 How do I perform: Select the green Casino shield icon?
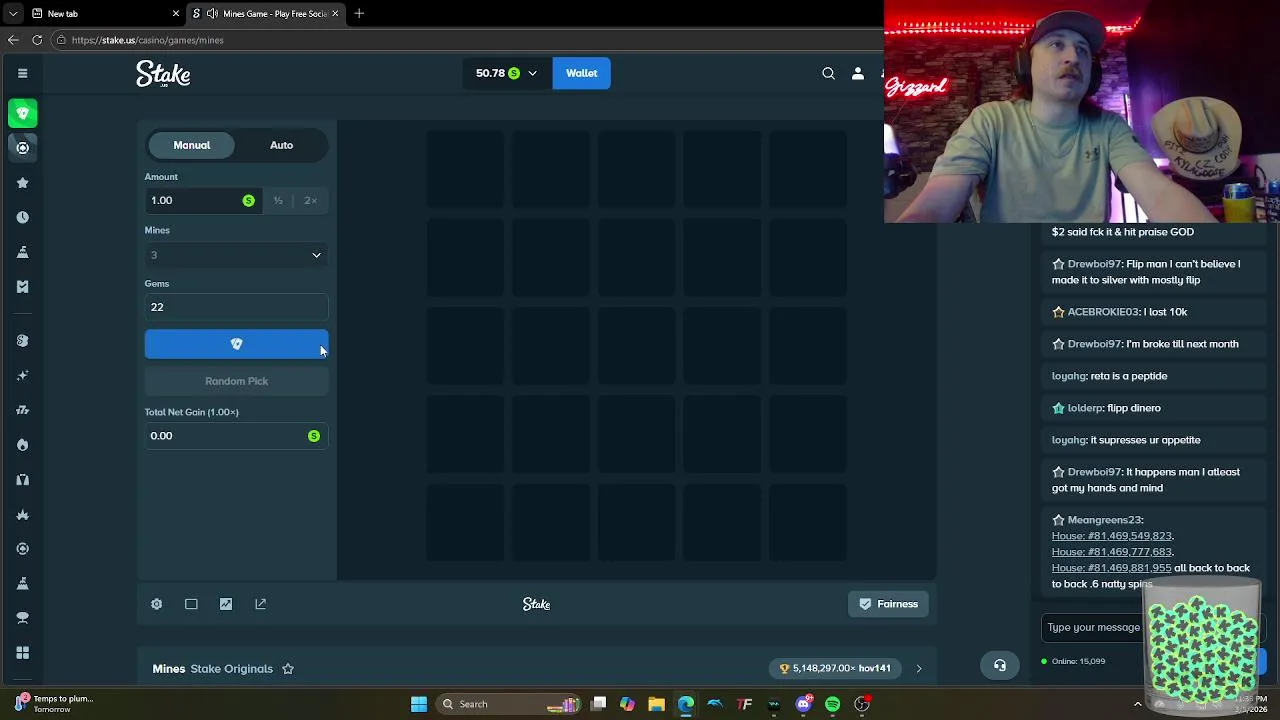22,113
